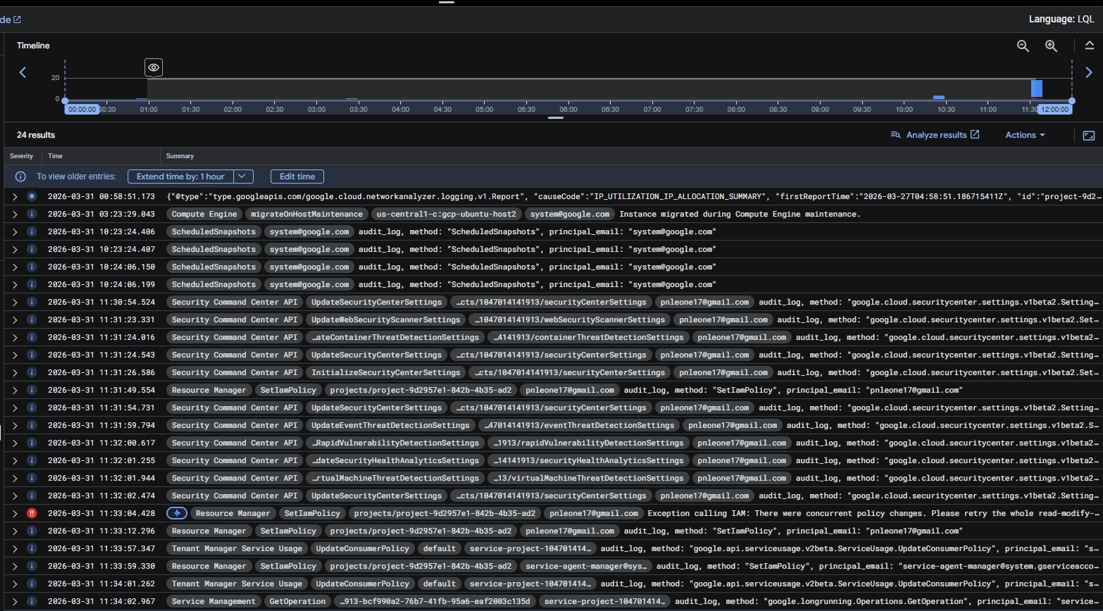Open results in full screen view
The image size is (1103, 611).
(x=1088, y=135)
